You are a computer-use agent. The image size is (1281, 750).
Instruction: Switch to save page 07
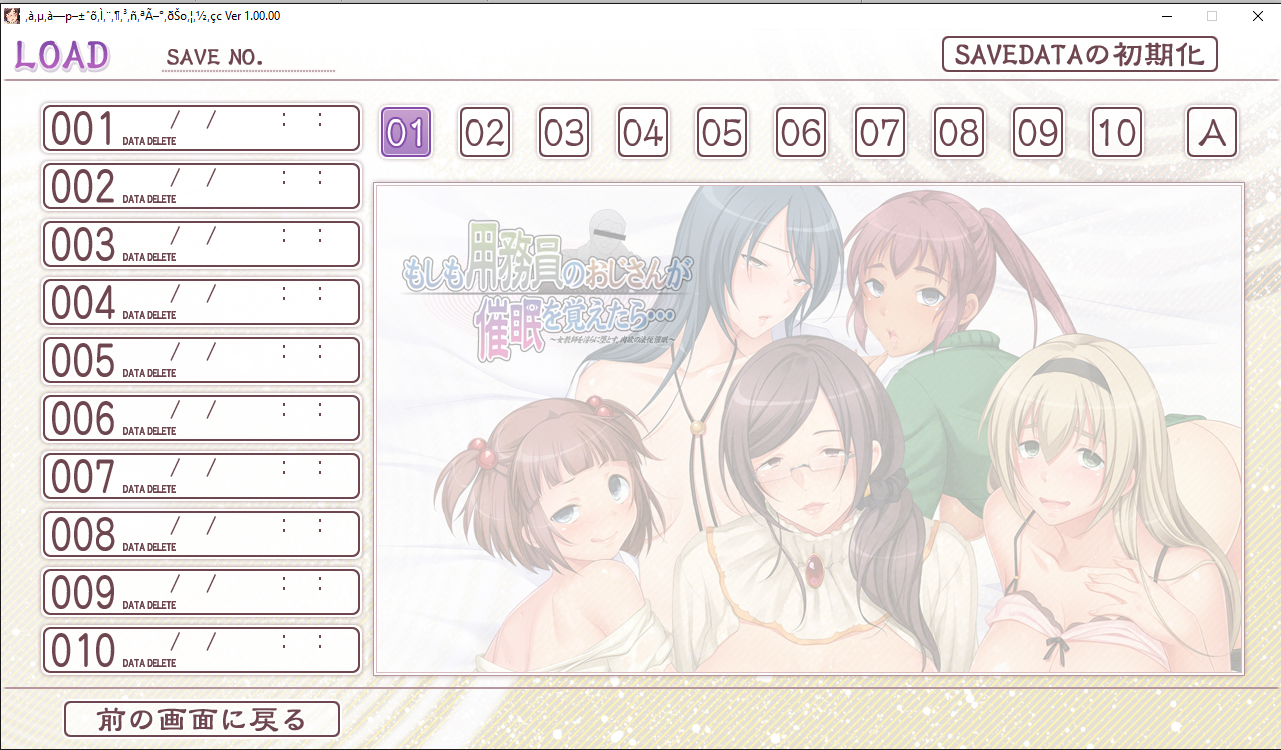(880, 132)
